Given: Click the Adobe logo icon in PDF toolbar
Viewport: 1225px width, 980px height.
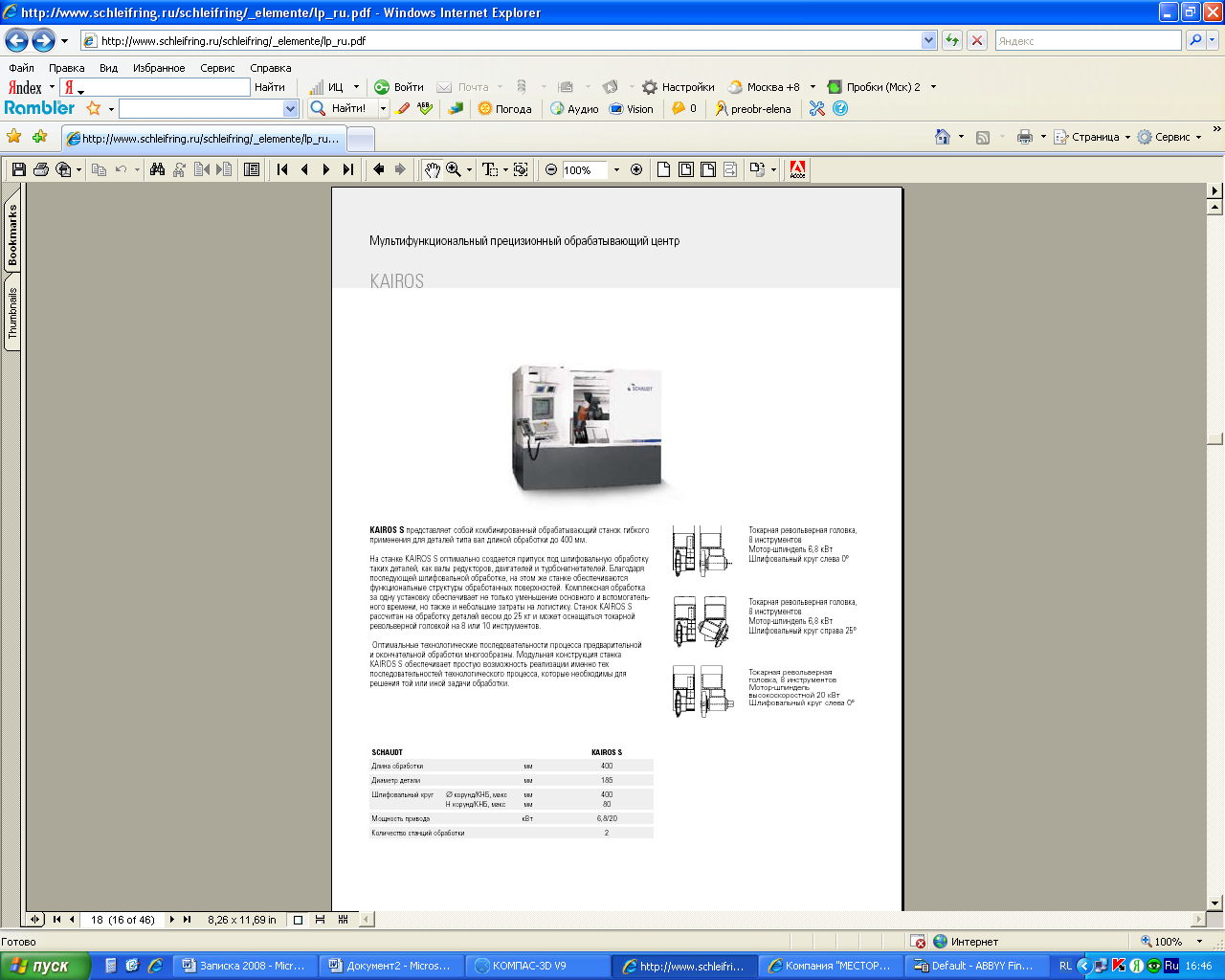Looking at the screenshot, I should point(797,169).
